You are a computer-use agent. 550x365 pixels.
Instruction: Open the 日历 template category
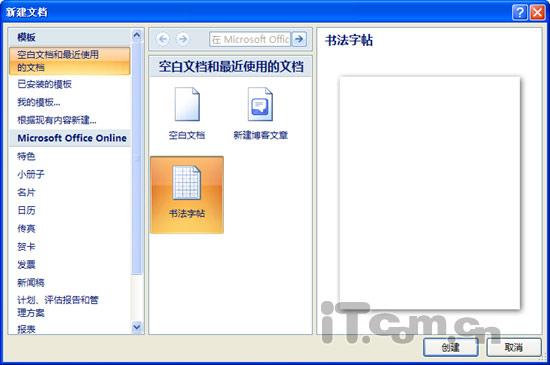tap(26, 210)
